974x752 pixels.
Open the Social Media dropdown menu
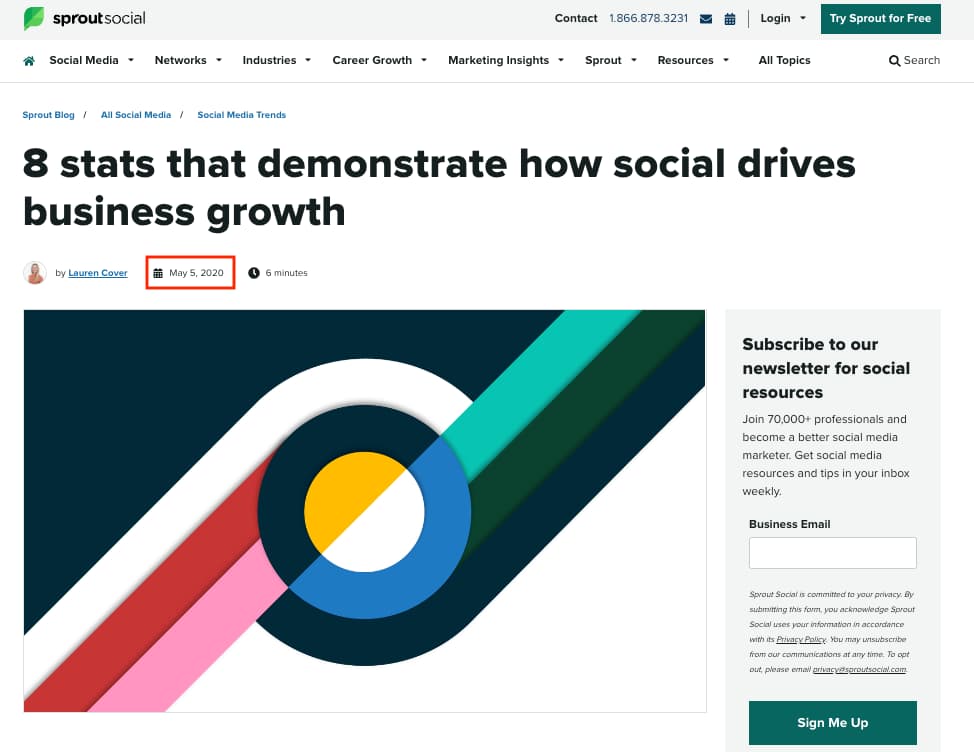[x=91, y=60]
